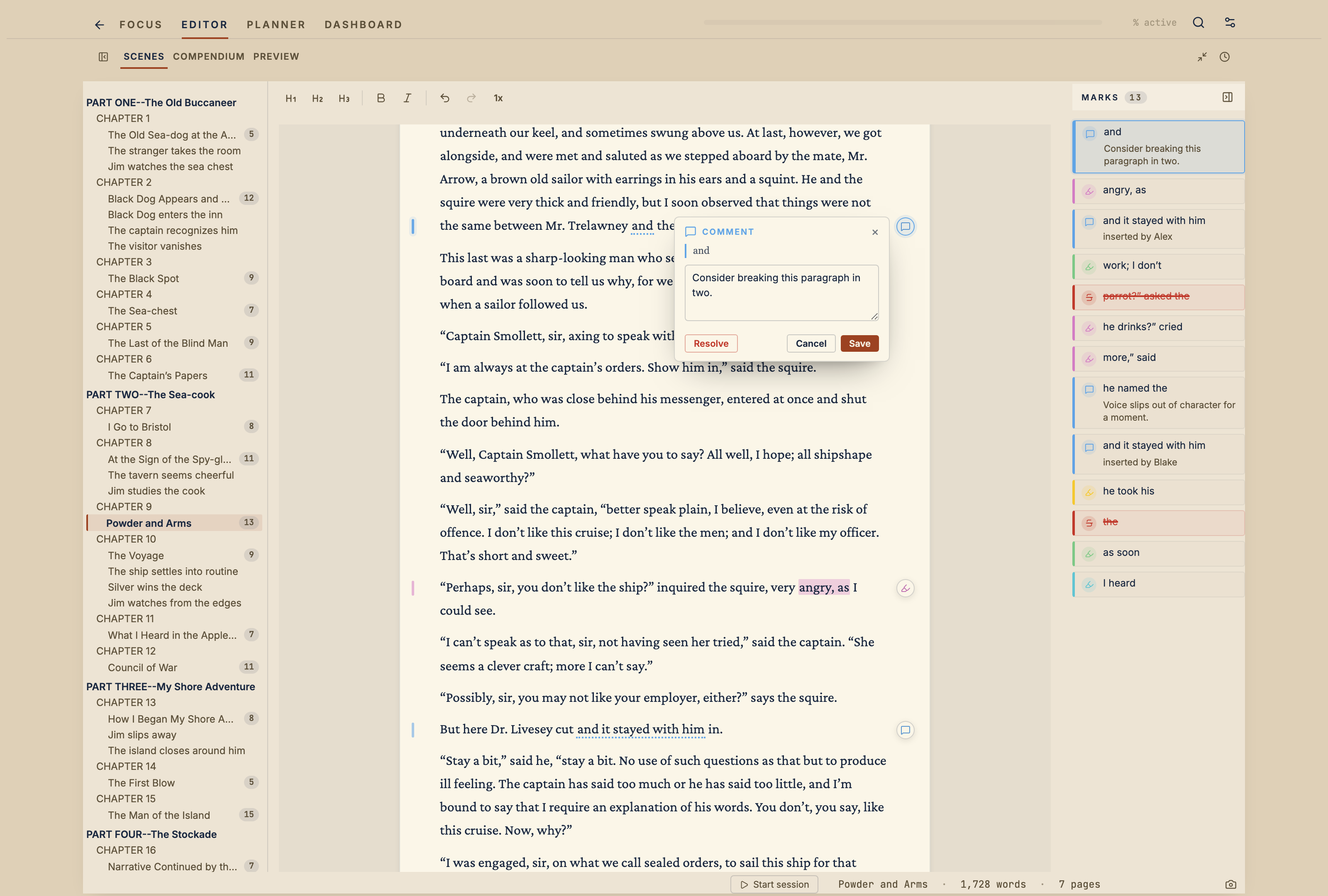This screenshot has height=896, width=1328.
Task: Open 'The Black Spot' scene
Action: click(x=143, y=279)
